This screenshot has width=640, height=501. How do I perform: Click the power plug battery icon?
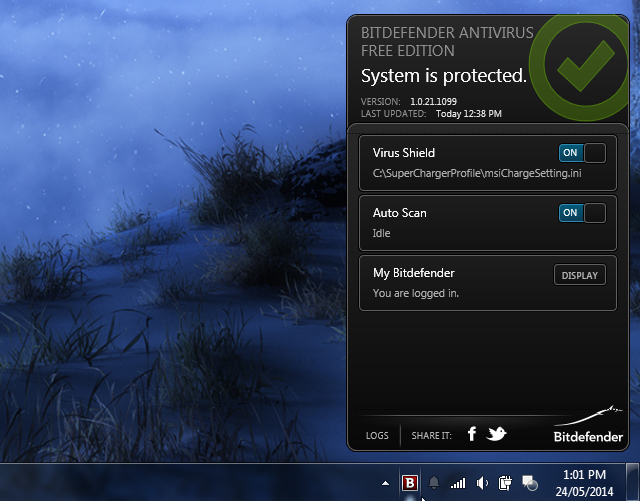click(505, 483)
